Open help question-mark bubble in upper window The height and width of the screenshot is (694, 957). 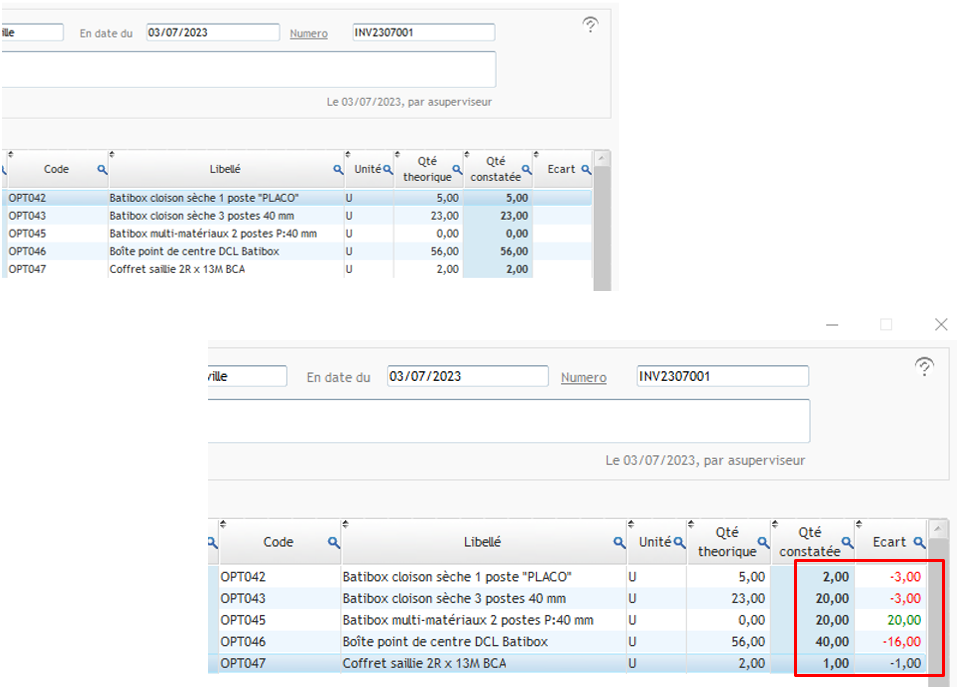[x=591, y=25]
